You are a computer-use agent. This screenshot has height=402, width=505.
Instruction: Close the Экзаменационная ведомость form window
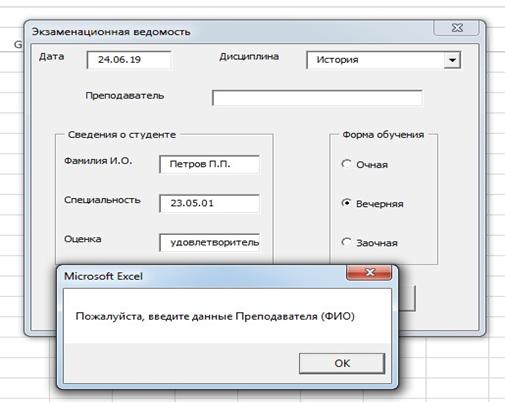[457, 28]
